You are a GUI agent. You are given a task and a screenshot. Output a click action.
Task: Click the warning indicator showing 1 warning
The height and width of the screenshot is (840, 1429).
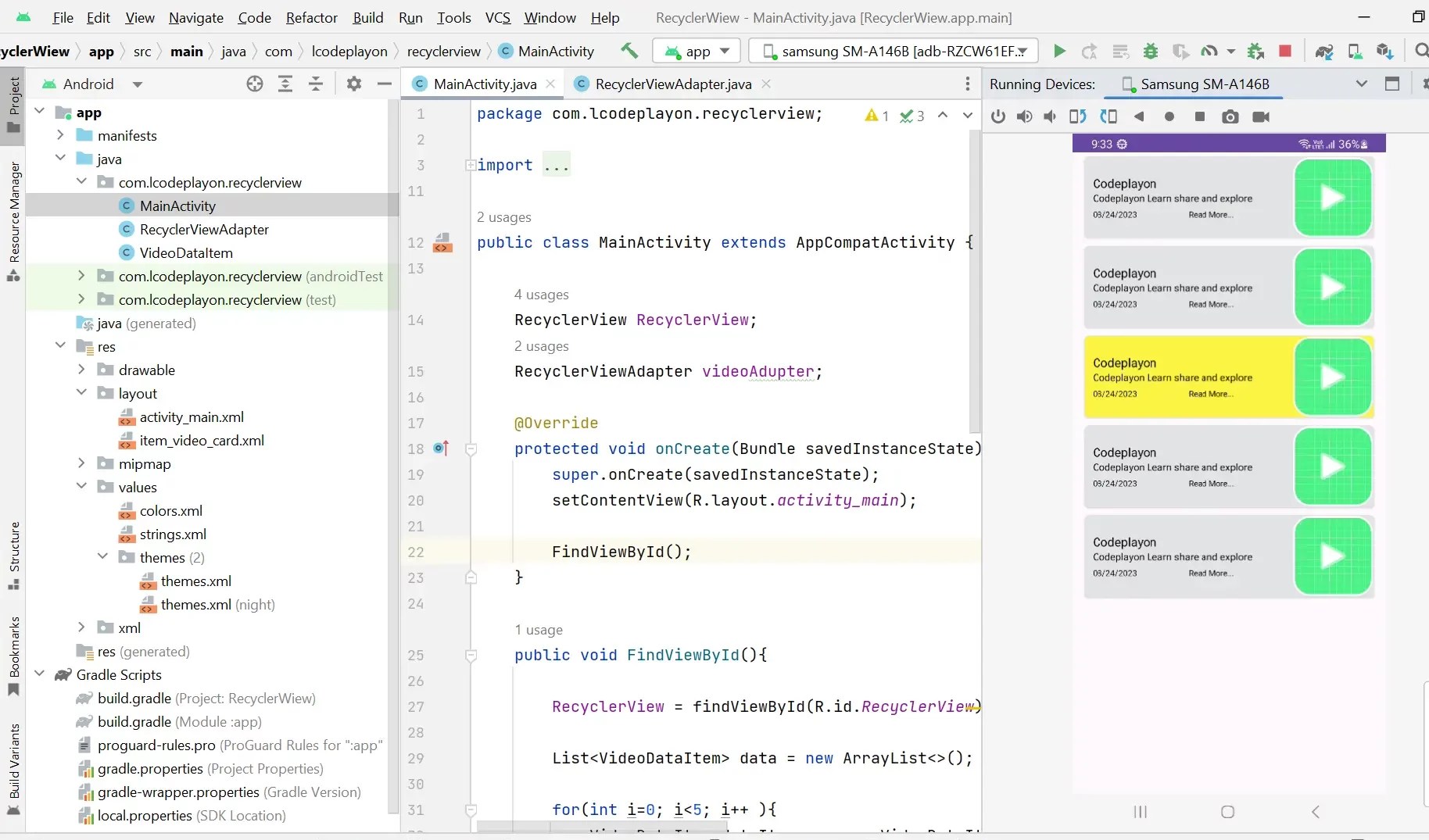[876, 115]
